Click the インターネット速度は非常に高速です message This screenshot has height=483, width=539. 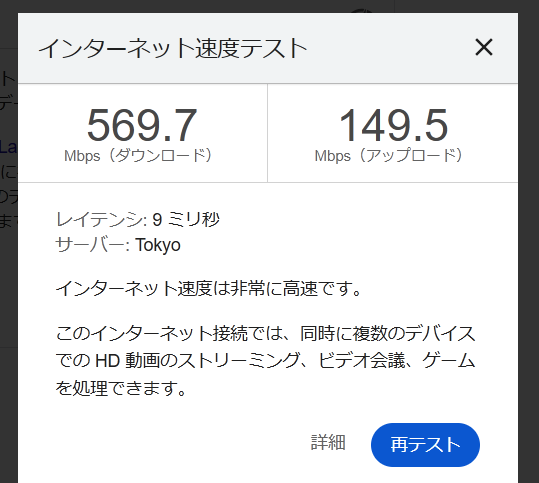tap(208, 288)
